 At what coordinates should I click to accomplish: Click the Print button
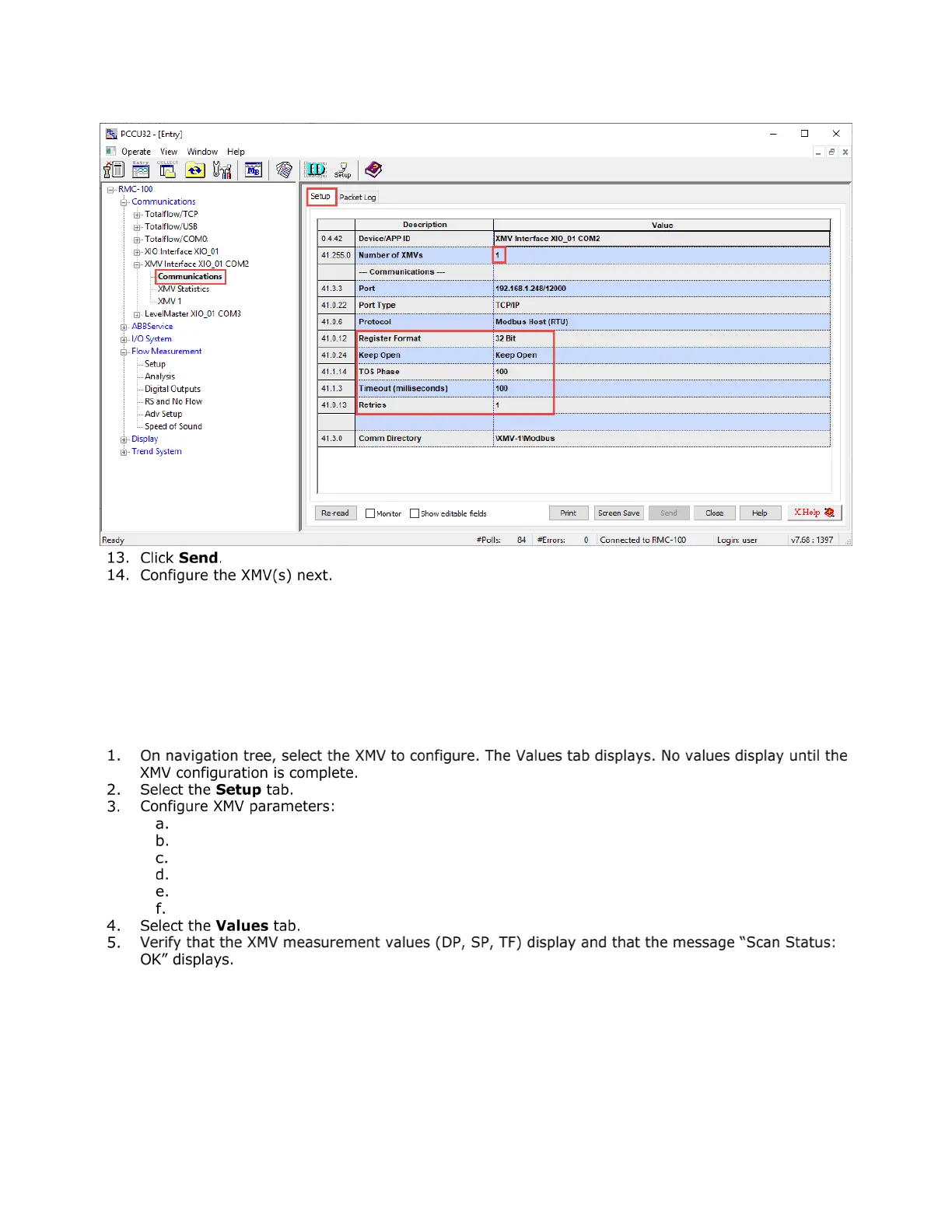tap(569, 513)
